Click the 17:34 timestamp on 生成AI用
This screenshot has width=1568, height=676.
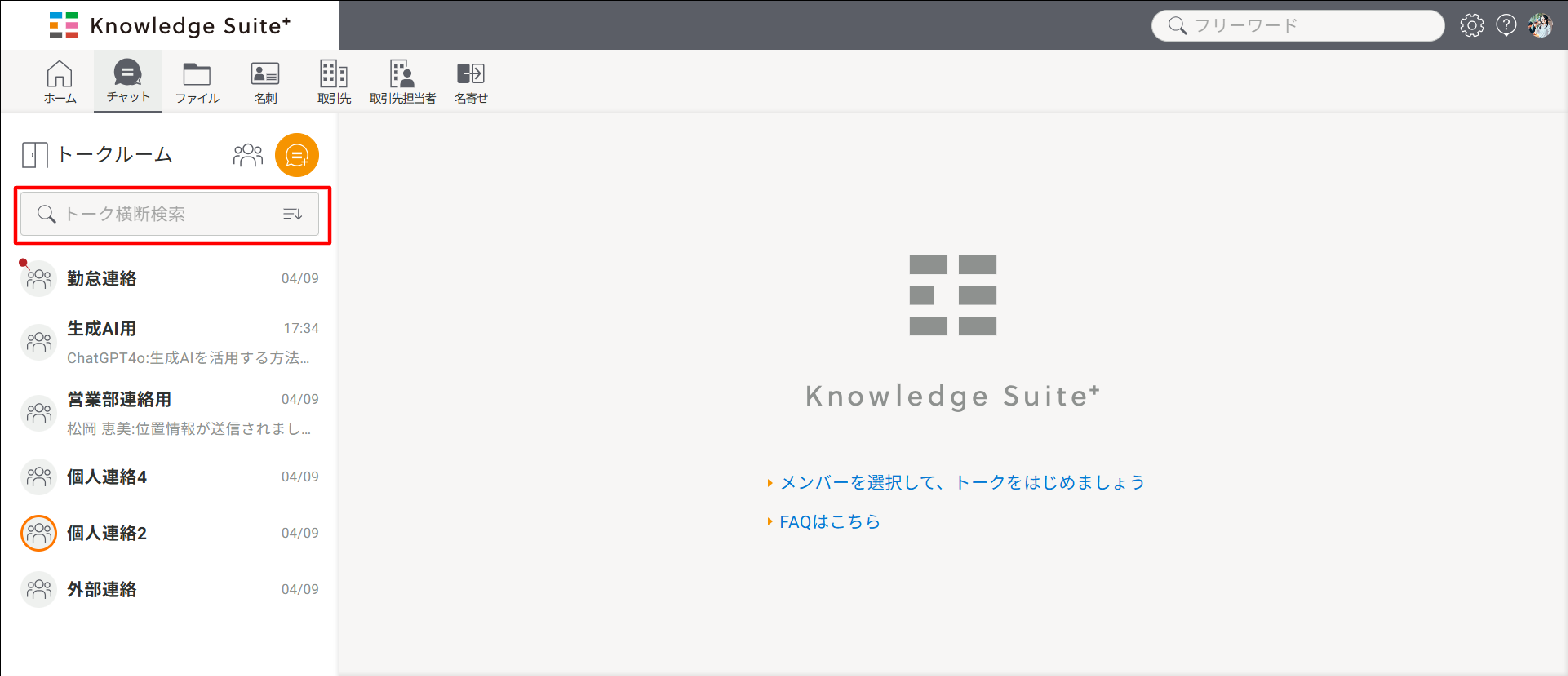coord(301,328)
